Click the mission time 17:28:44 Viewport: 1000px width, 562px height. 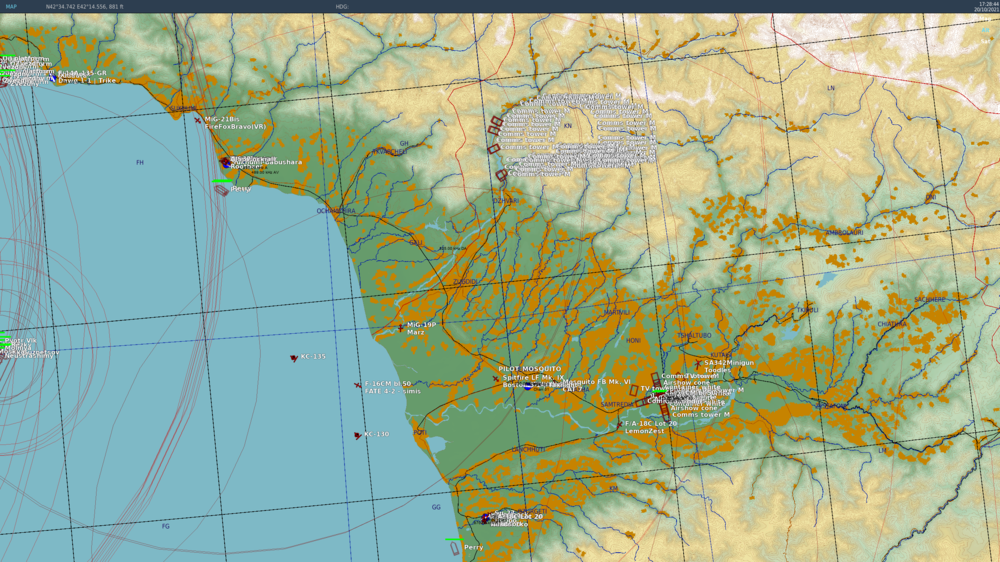point(989,4)
